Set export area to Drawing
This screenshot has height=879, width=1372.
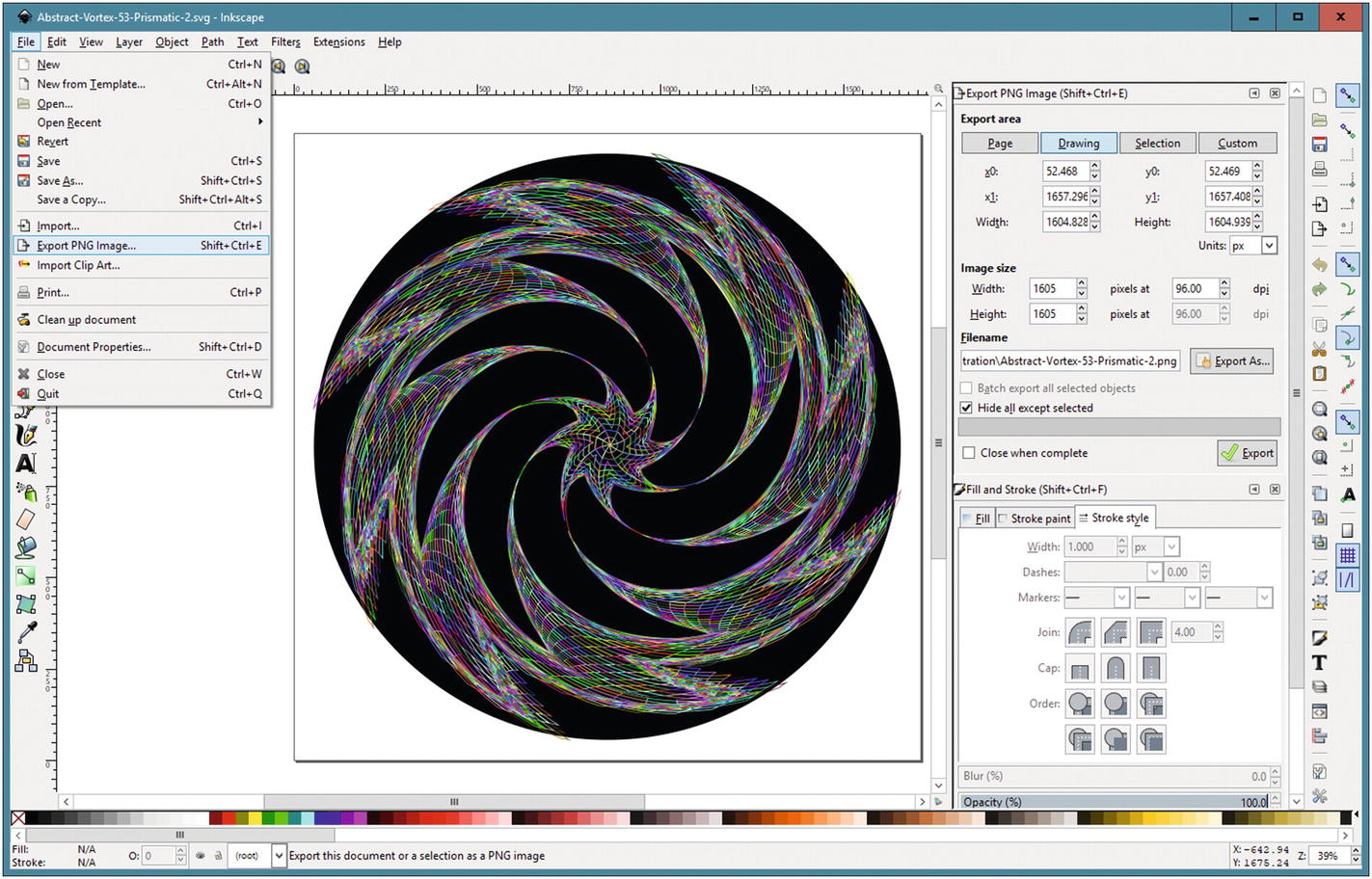[1078, 143]
